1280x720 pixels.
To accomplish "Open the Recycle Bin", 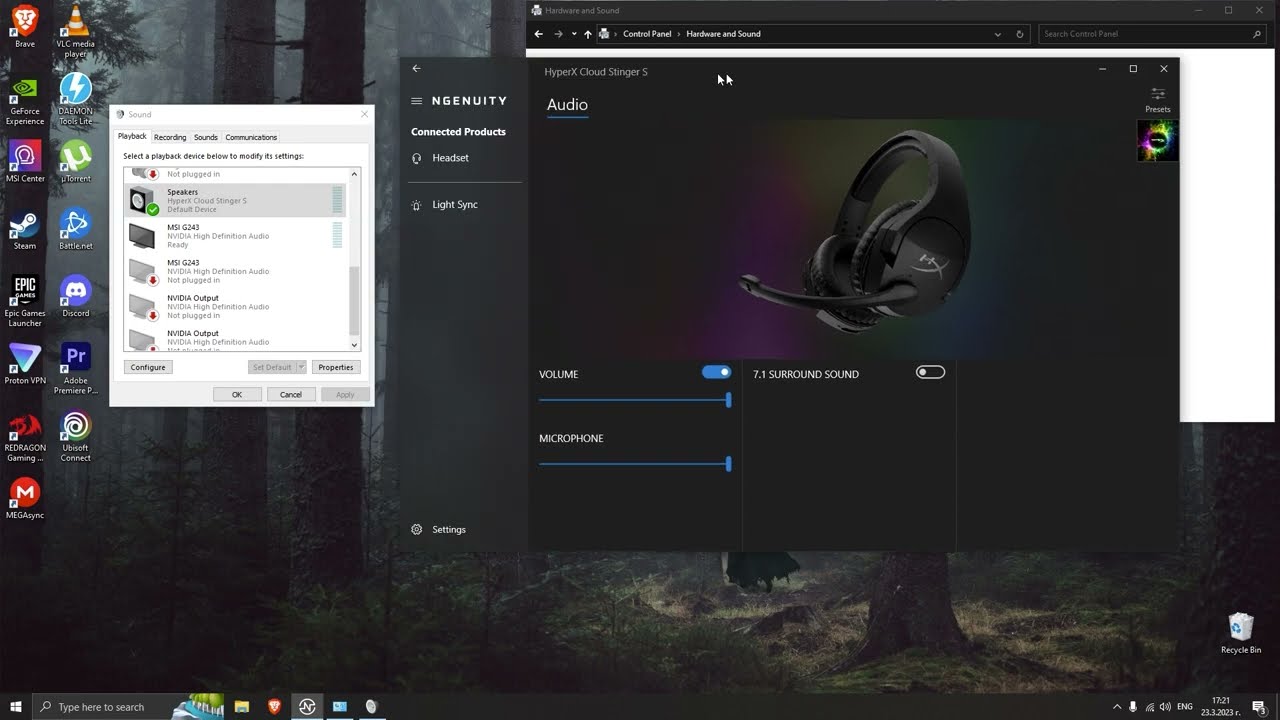I will (1241, 633).
